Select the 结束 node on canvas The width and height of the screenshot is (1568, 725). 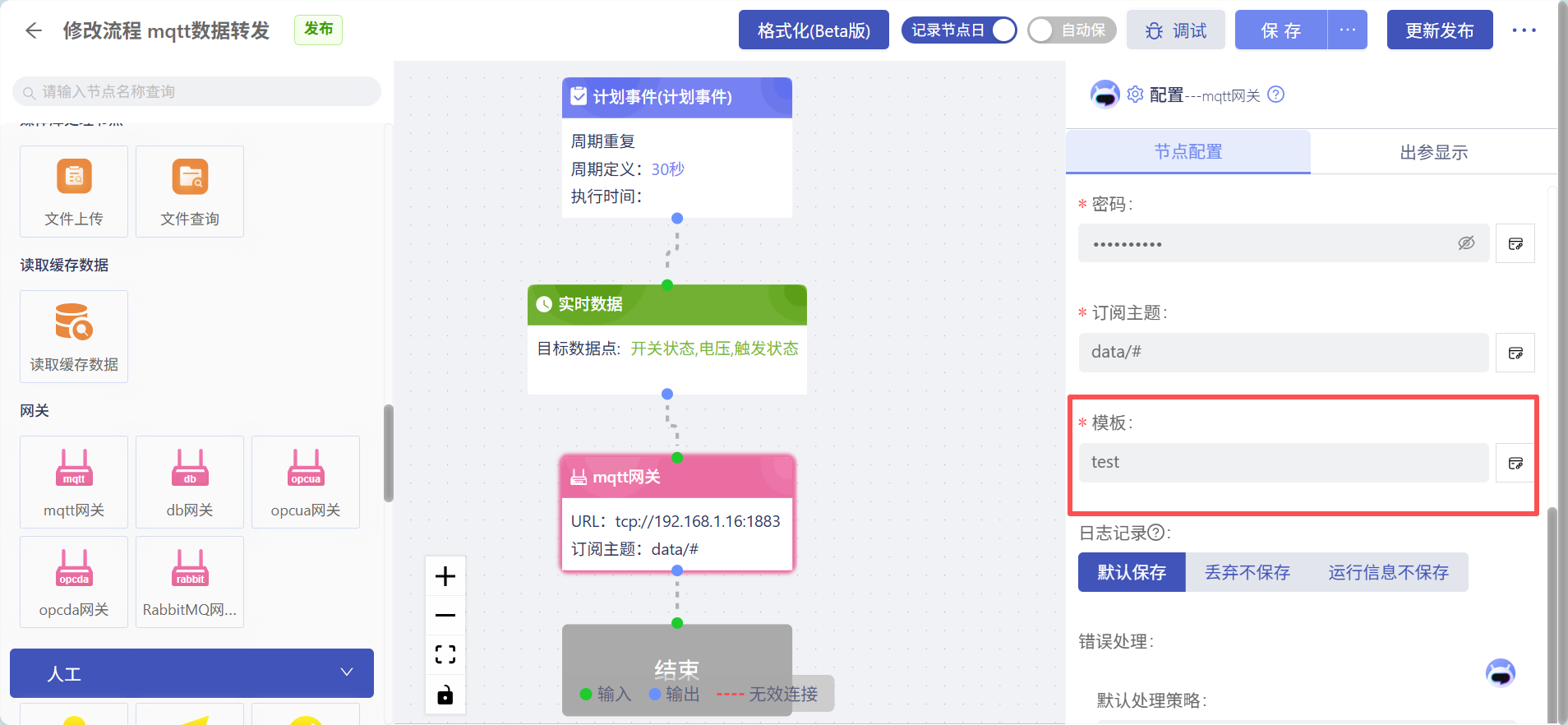tap(677, 669)
